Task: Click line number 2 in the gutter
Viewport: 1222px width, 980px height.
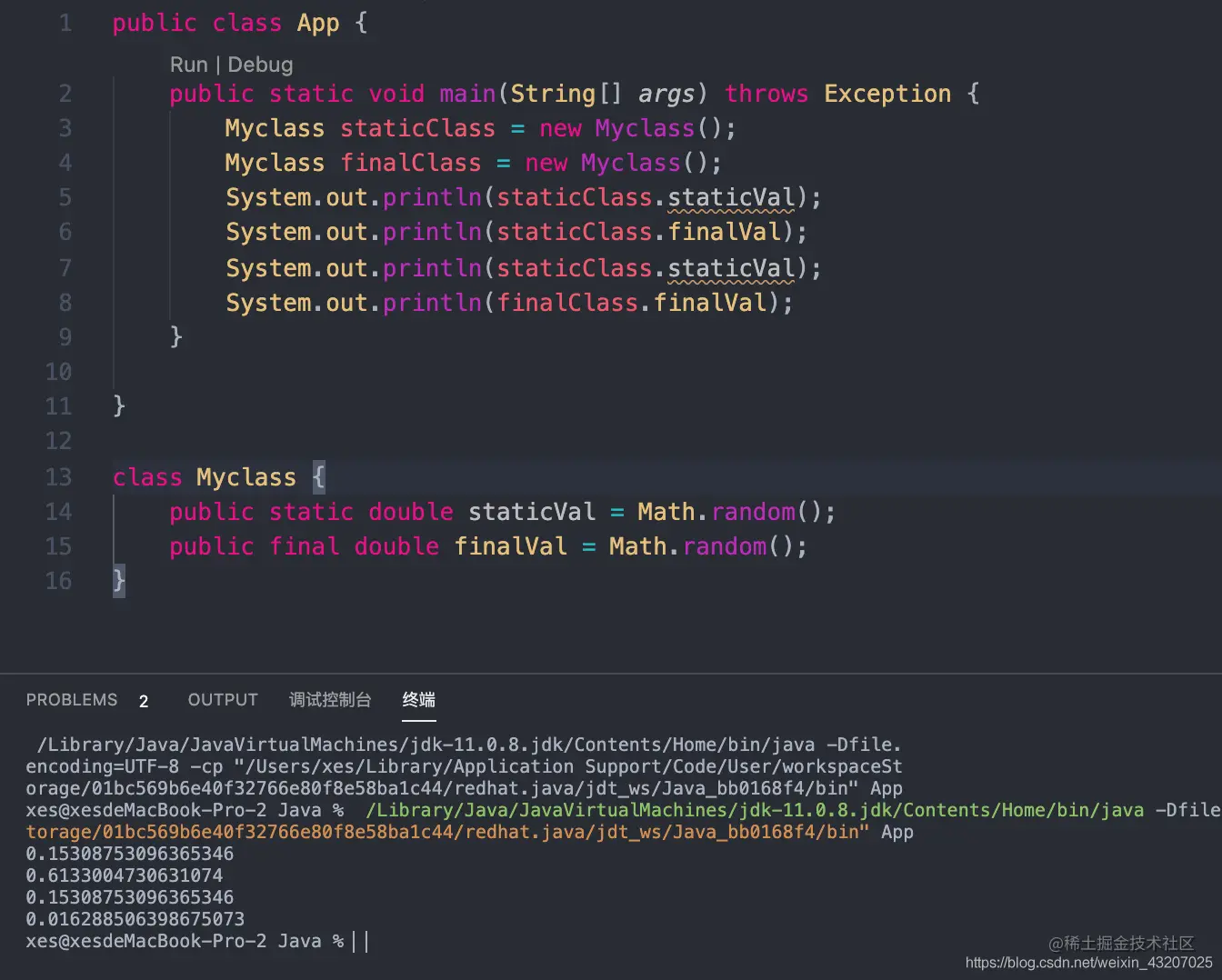Action: [x=65, y=94]
